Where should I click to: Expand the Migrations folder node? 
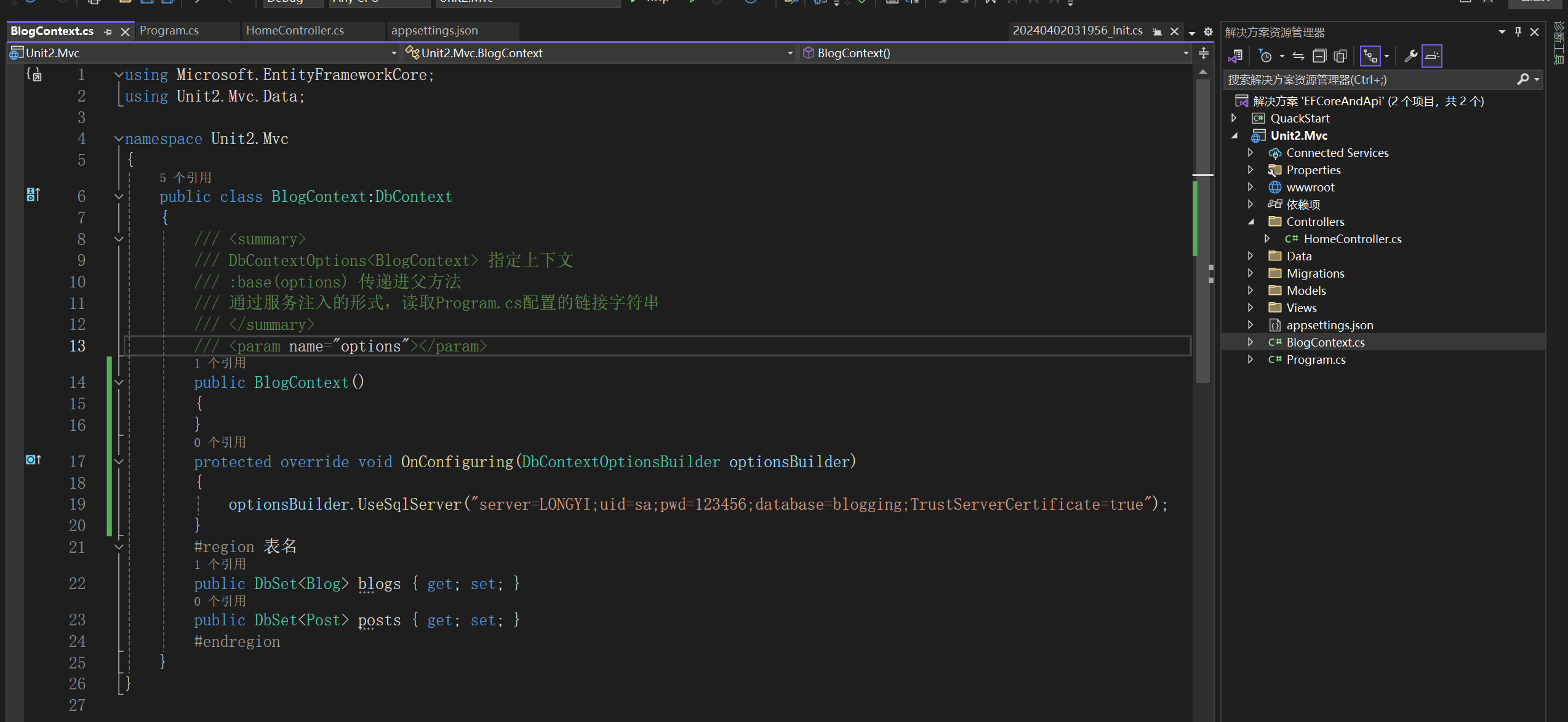tap(1250, 273)
